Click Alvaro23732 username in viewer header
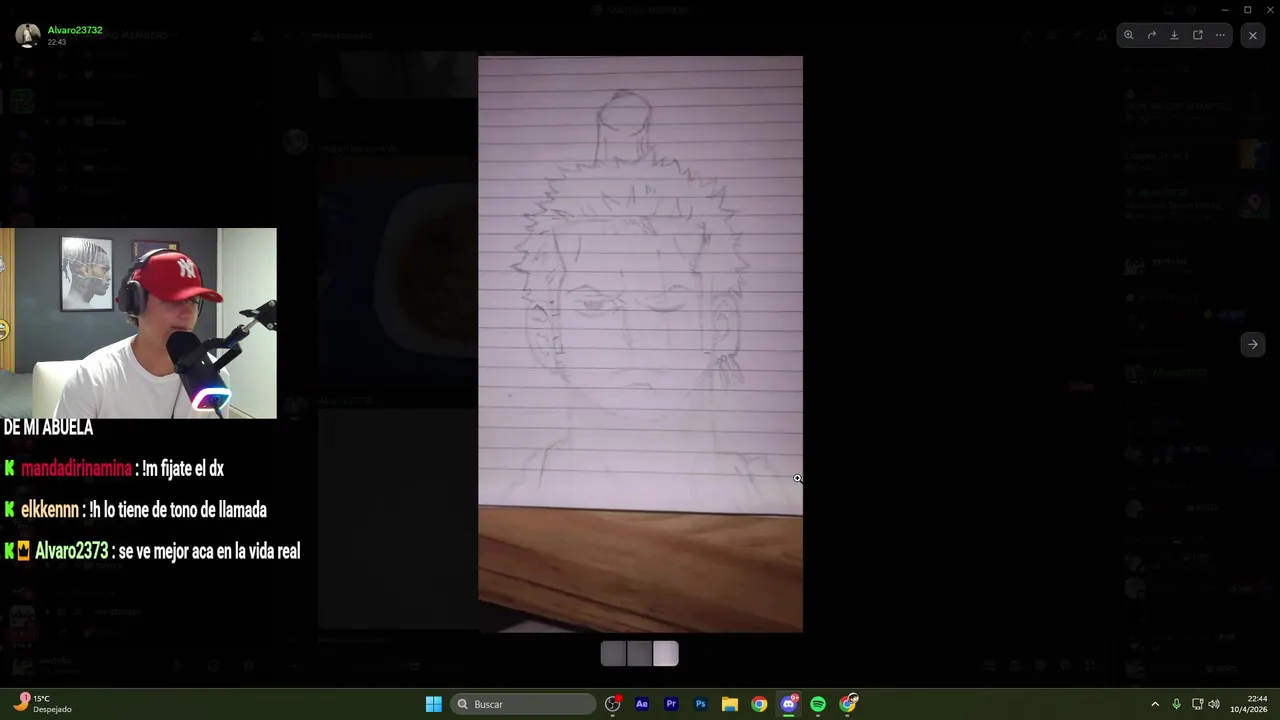Image resolution: width=1280 pixels, height=720 pixels. pyautogui.click(x=75, y=30)
